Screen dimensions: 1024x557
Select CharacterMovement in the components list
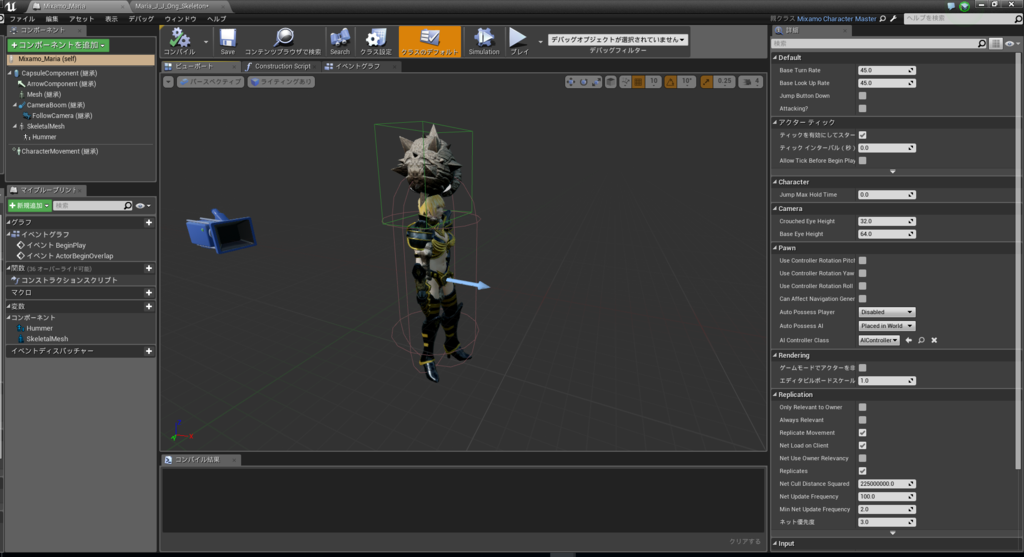pos(59,151)
